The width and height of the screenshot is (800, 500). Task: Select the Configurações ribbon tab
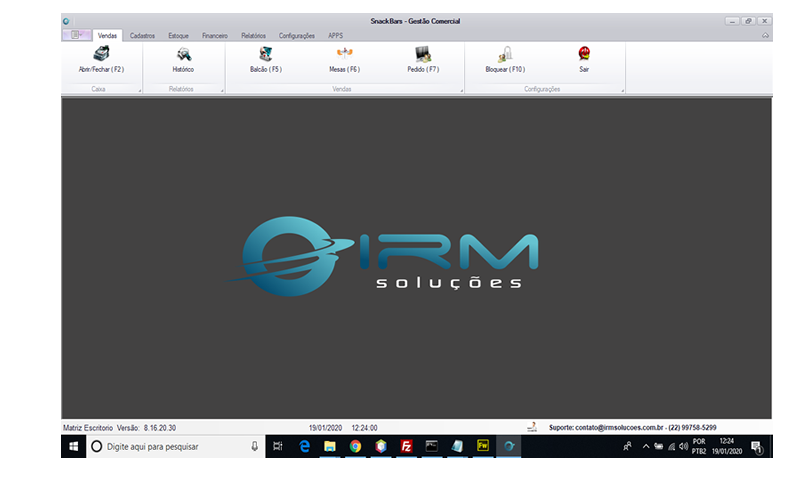click(296, 36)
